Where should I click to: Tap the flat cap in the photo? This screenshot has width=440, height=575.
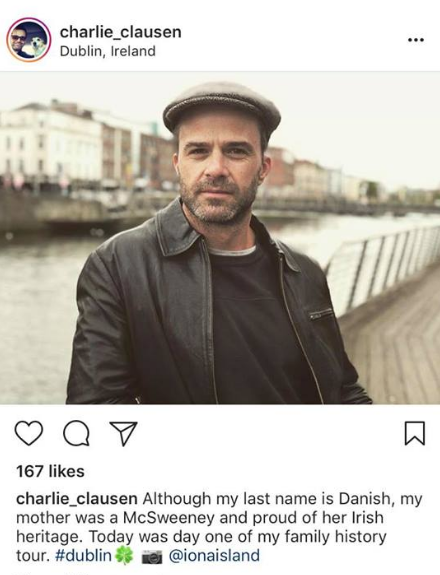pyautogui.click(x=222, y=106)
